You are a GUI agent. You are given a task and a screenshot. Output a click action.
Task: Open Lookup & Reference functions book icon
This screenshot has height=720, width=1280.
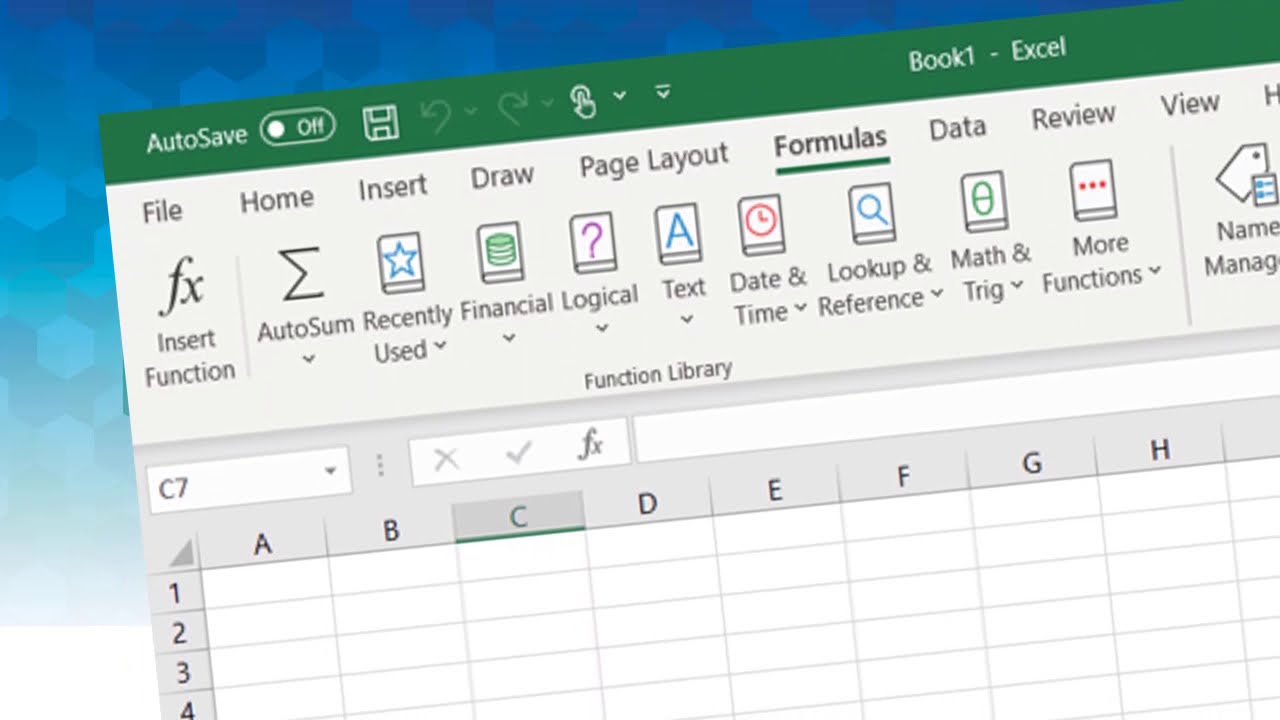pyautogui.click(x=872, y=213)
